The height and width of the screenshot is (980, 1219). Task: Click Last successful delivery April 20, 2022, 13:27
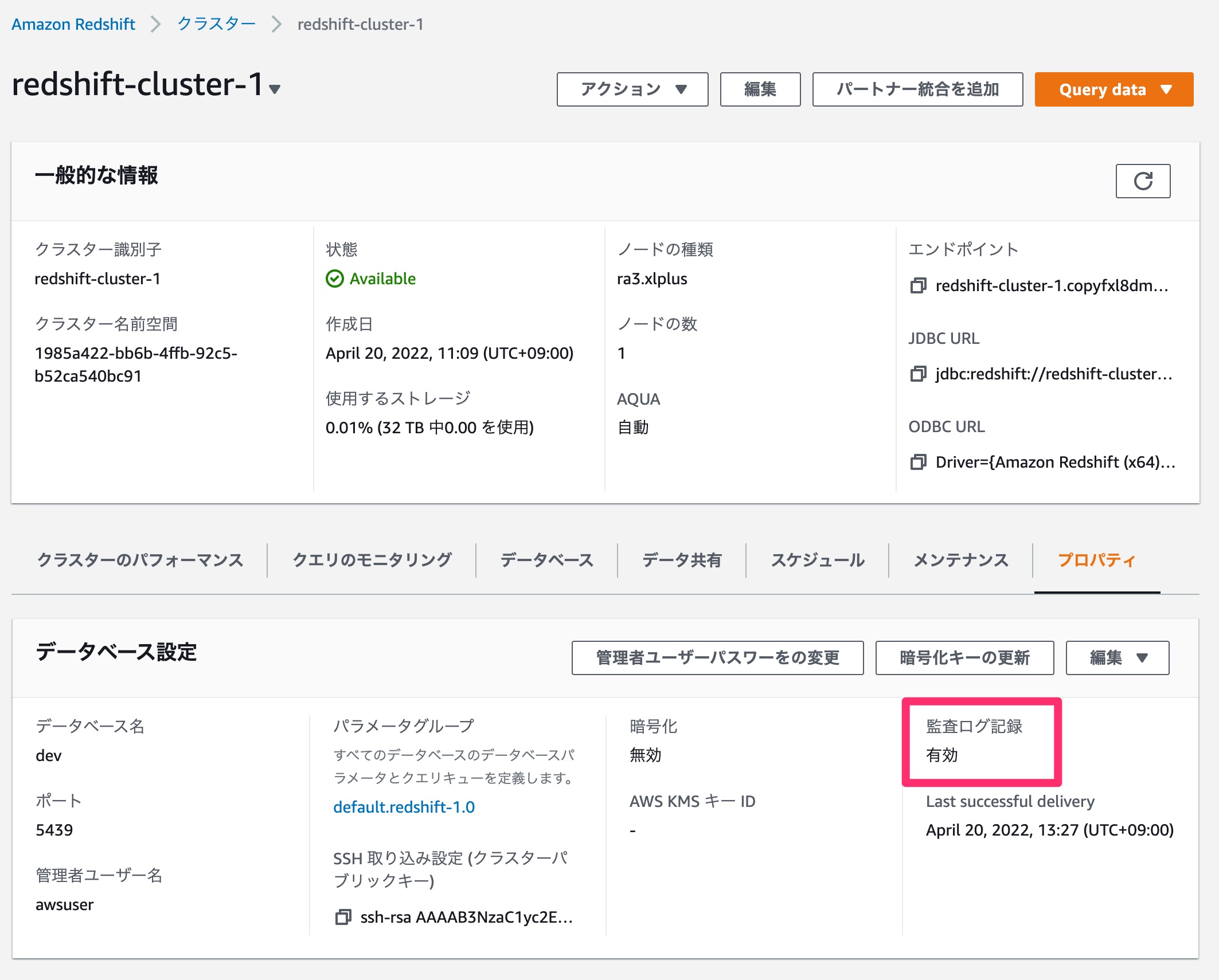pyautogui.click(x=1050, y=830)
